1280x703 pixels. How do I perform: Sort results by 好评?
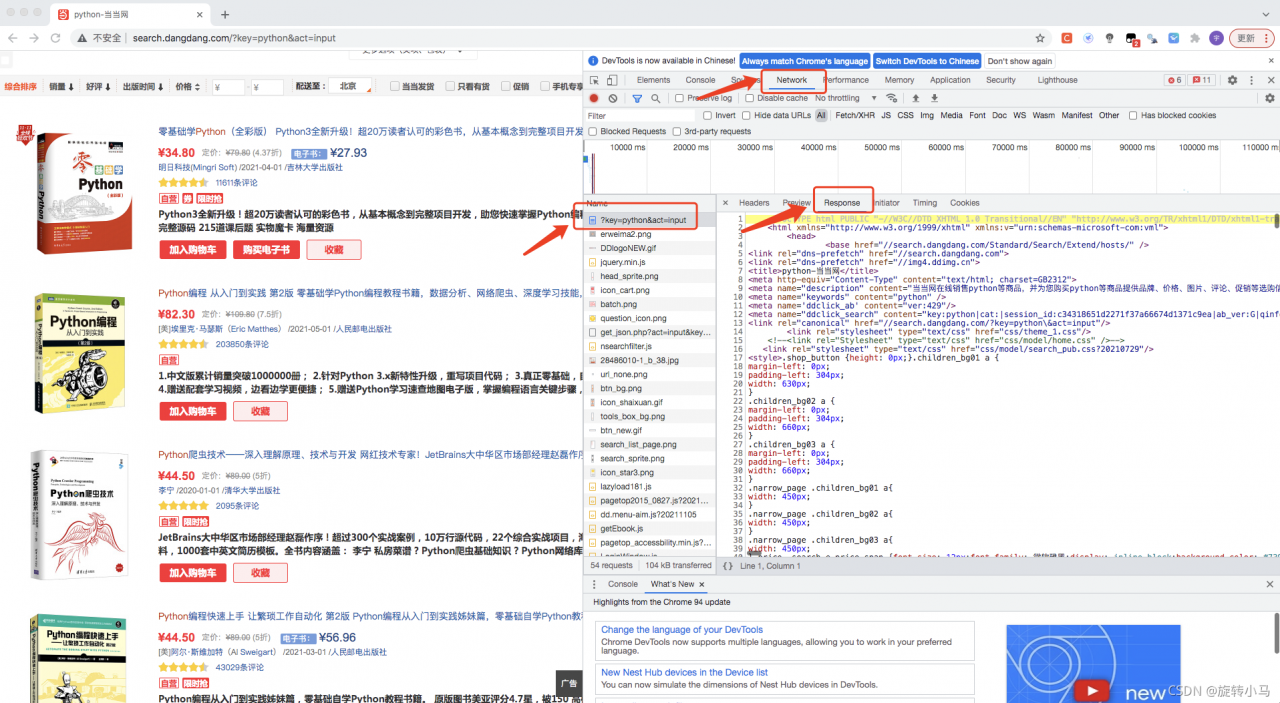pyautogui.click(x=98, y=87)
